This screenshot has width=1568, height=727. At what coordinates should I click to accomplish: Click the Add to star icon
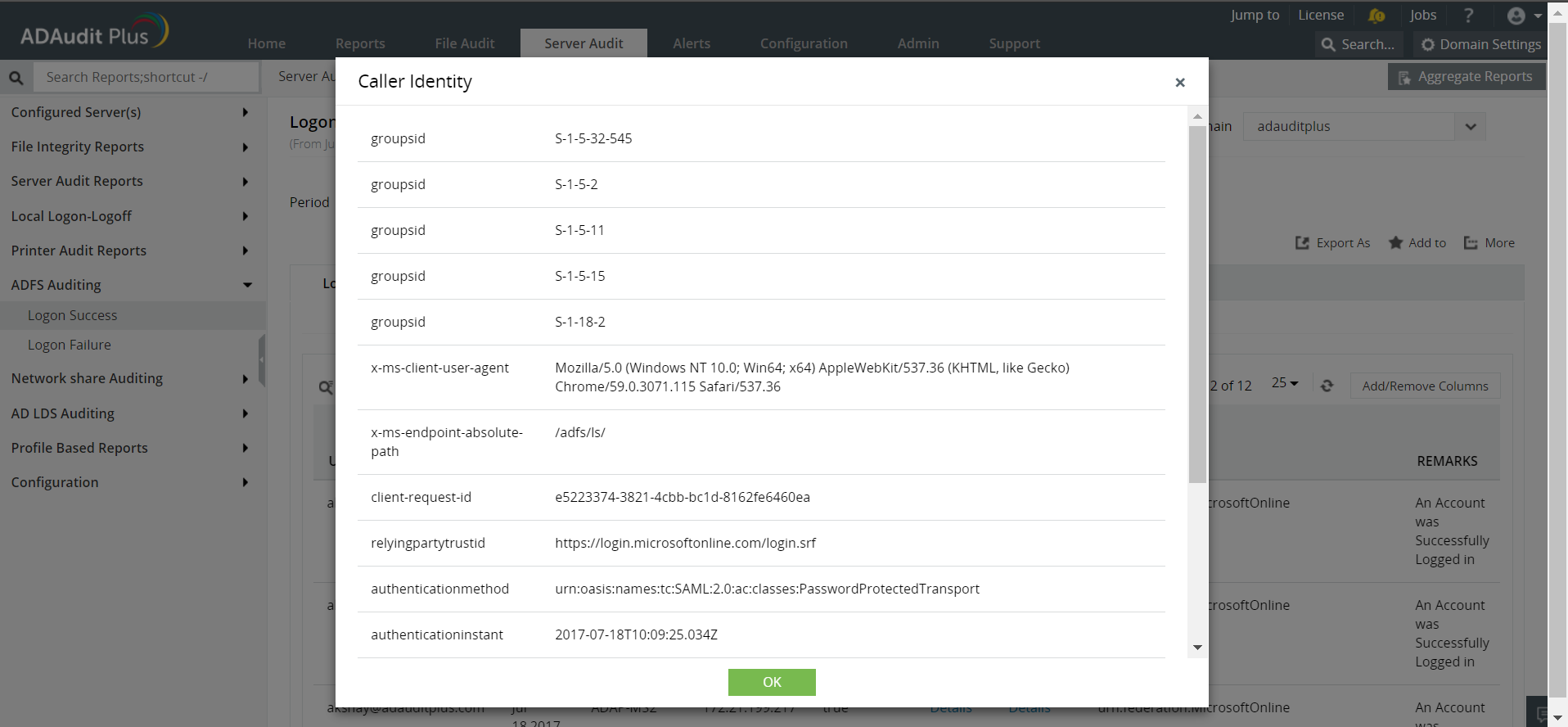click(1396, 243)
